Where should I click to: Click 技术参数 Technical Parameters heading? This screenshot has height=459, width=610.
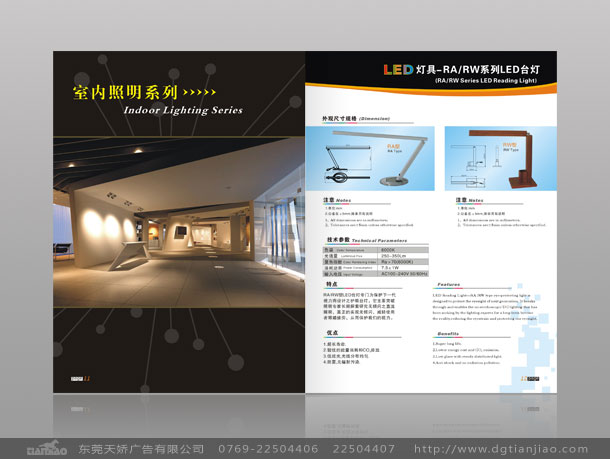click(366, 240)
